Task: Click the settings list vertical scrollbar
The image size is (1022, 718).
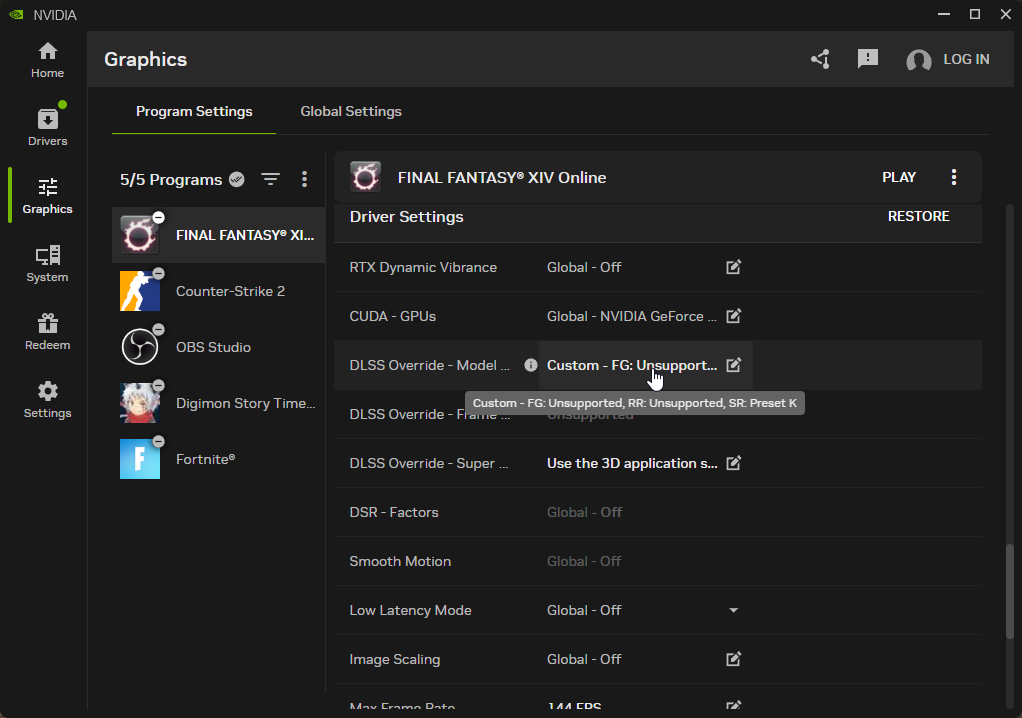Action: click(1009, 590)
